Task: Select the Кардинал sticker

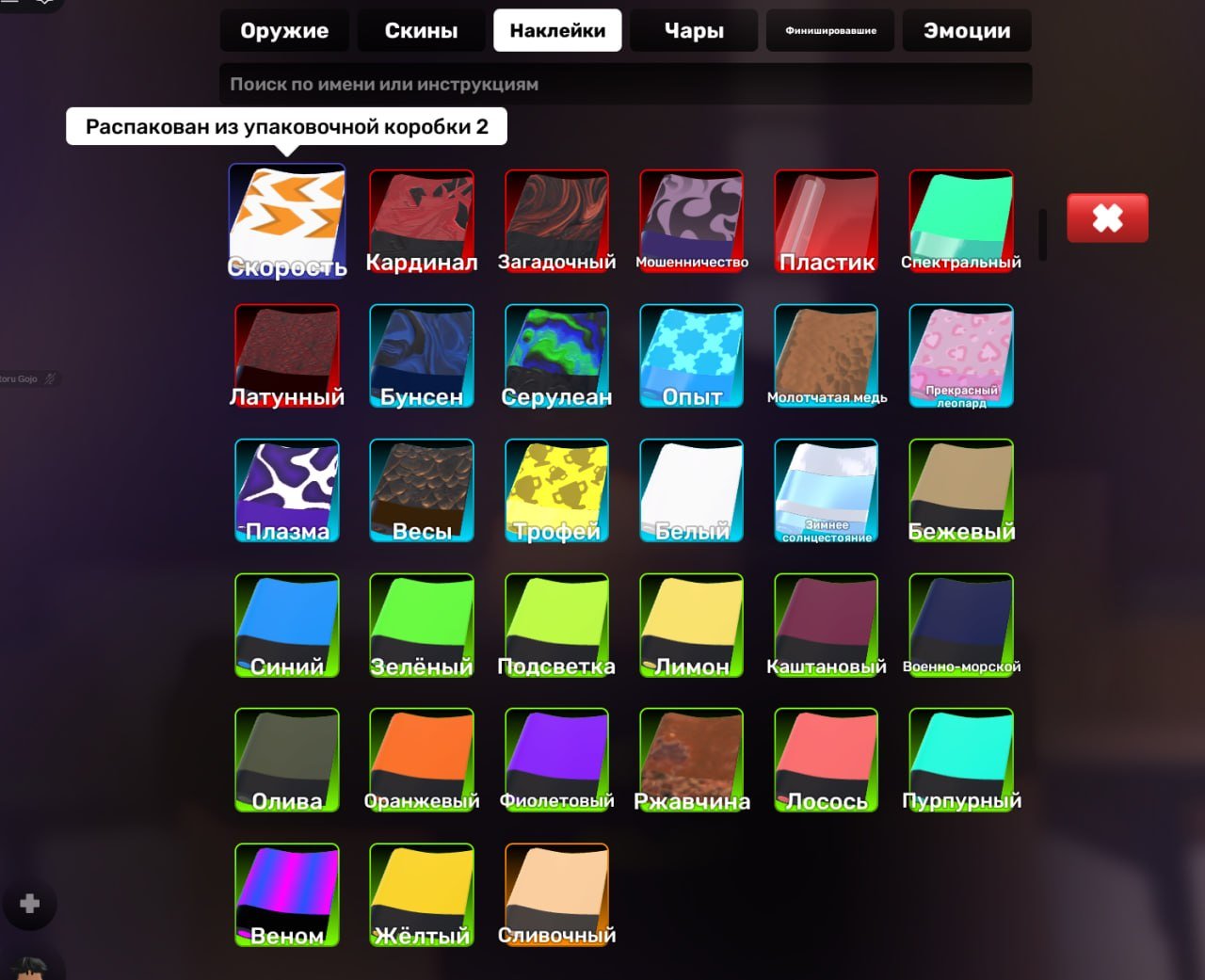Action: point(422,221)
